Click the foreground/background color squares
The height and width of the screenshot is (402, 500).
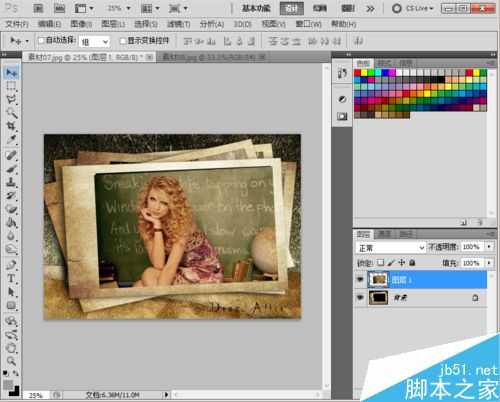coord(11,388)
